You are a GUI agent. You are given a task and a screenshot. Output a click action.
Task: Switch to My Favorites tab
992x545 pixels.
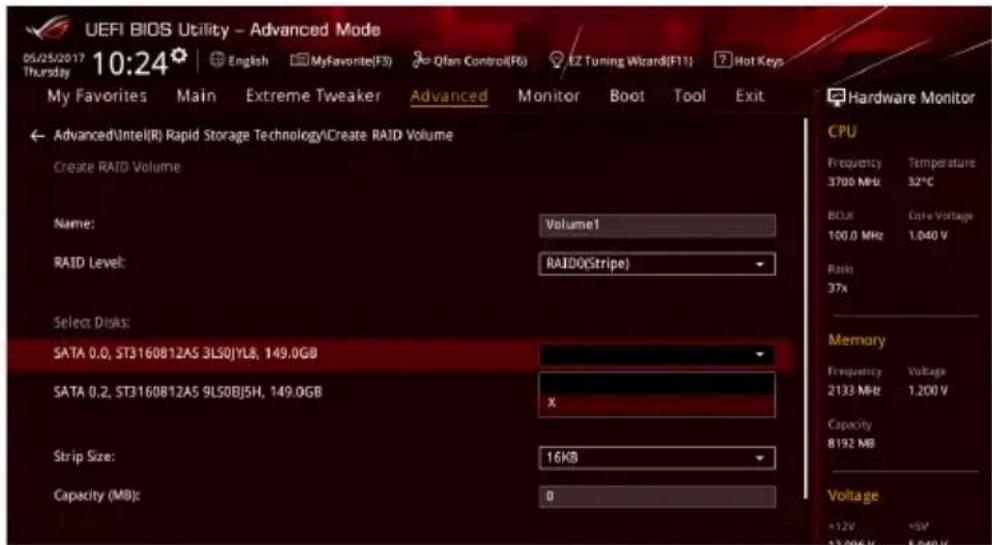pos(97,96)
